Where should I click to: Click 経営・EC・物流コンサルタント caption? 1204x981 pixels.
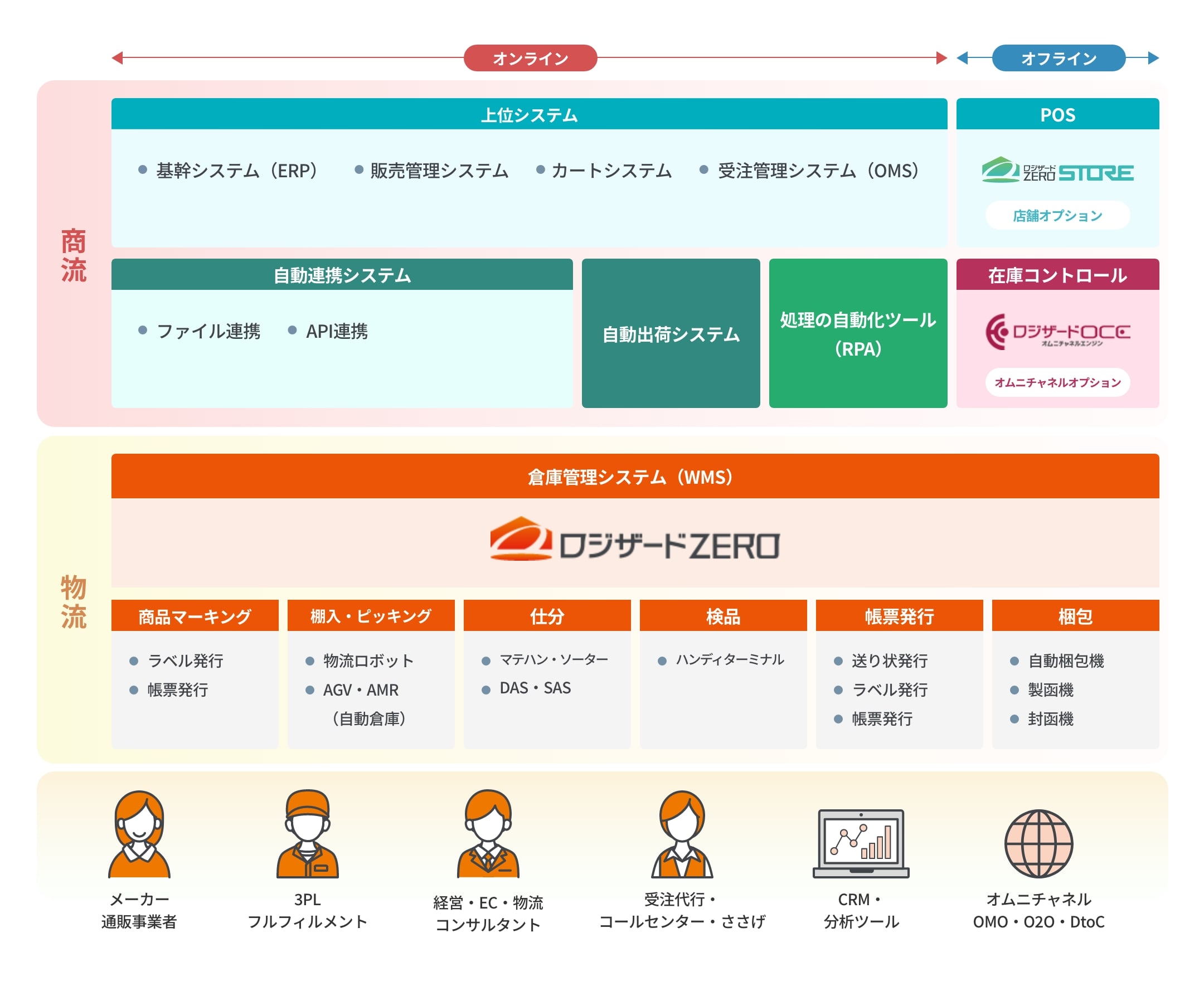coord(488,912)
